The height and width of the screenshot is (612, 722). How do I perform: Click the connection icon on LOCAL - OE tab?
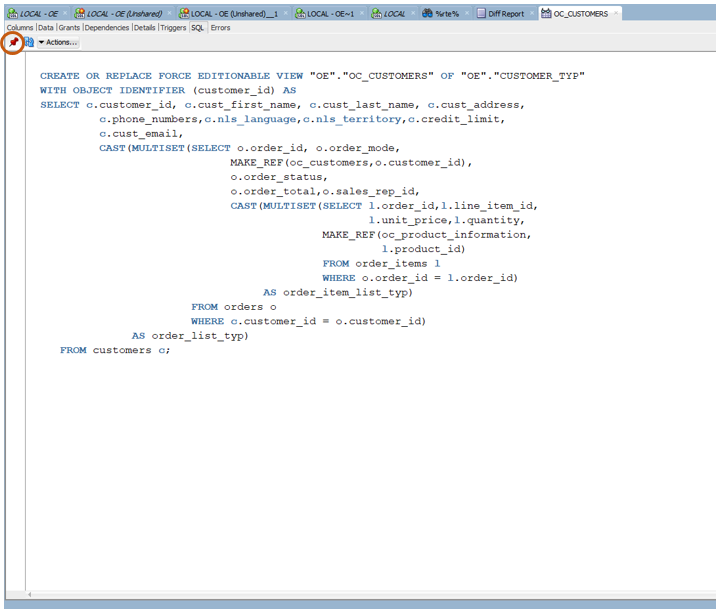point(13,13)
